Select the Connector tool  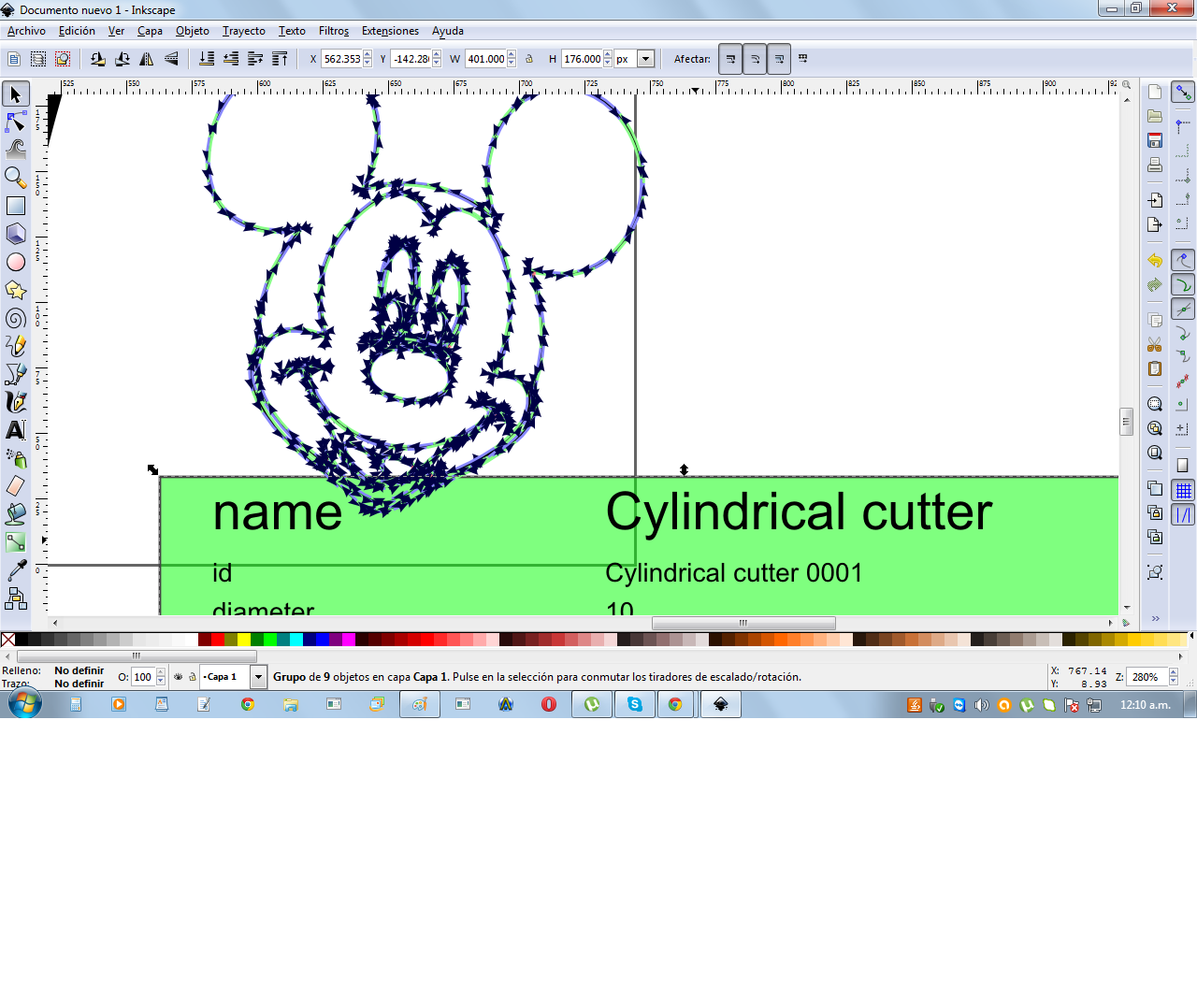[x=16, y=598]
